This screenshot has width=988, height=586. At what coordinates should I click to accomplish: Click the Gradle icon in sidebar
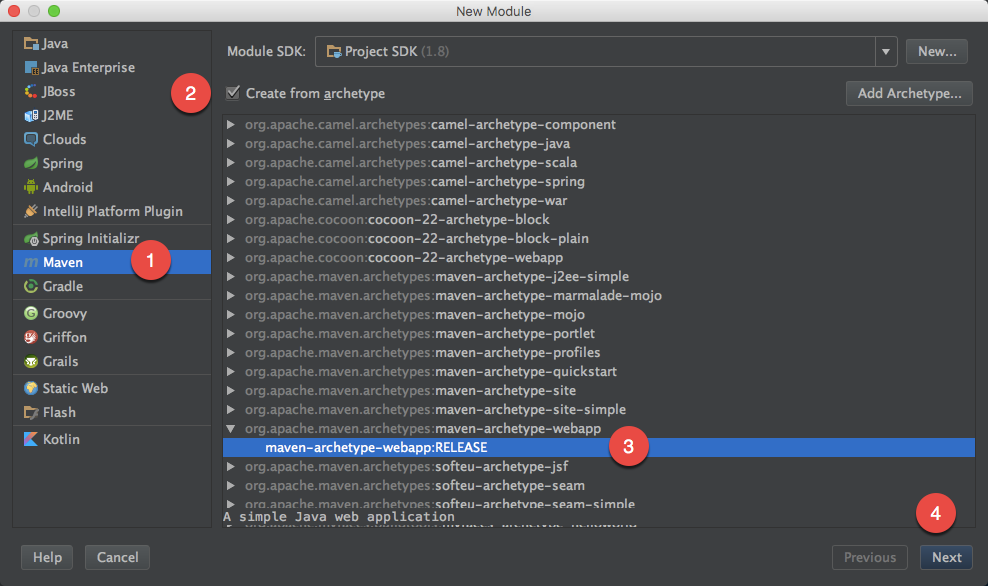31,286
